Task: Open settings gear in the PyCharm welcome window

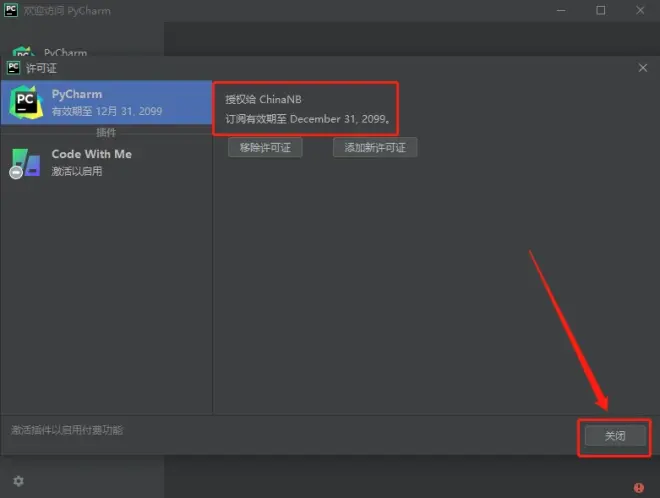Action: tap(19, 481)
